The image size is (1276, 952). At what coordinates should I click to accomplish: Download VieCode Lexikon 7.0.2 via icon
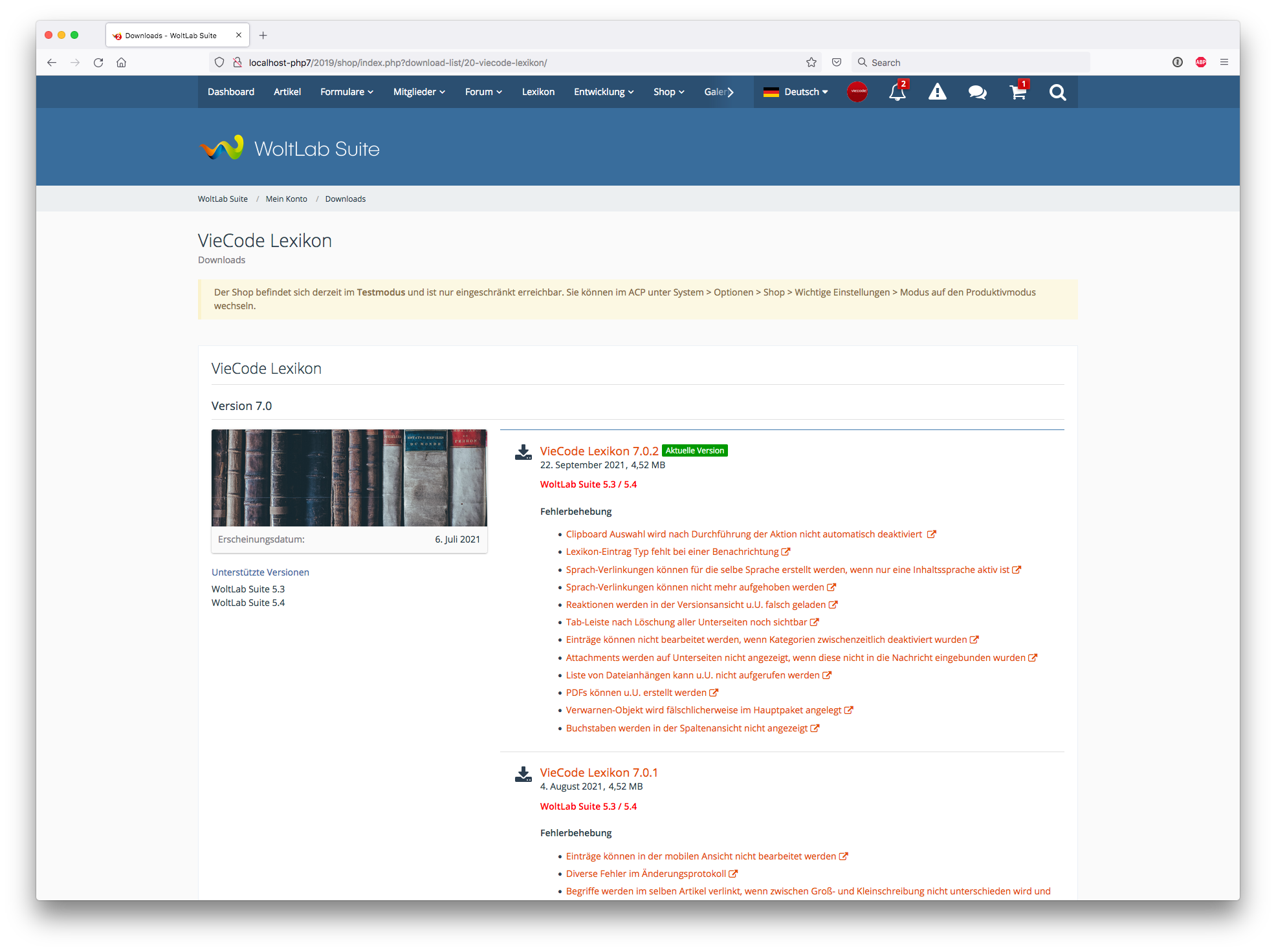(523, 452)
